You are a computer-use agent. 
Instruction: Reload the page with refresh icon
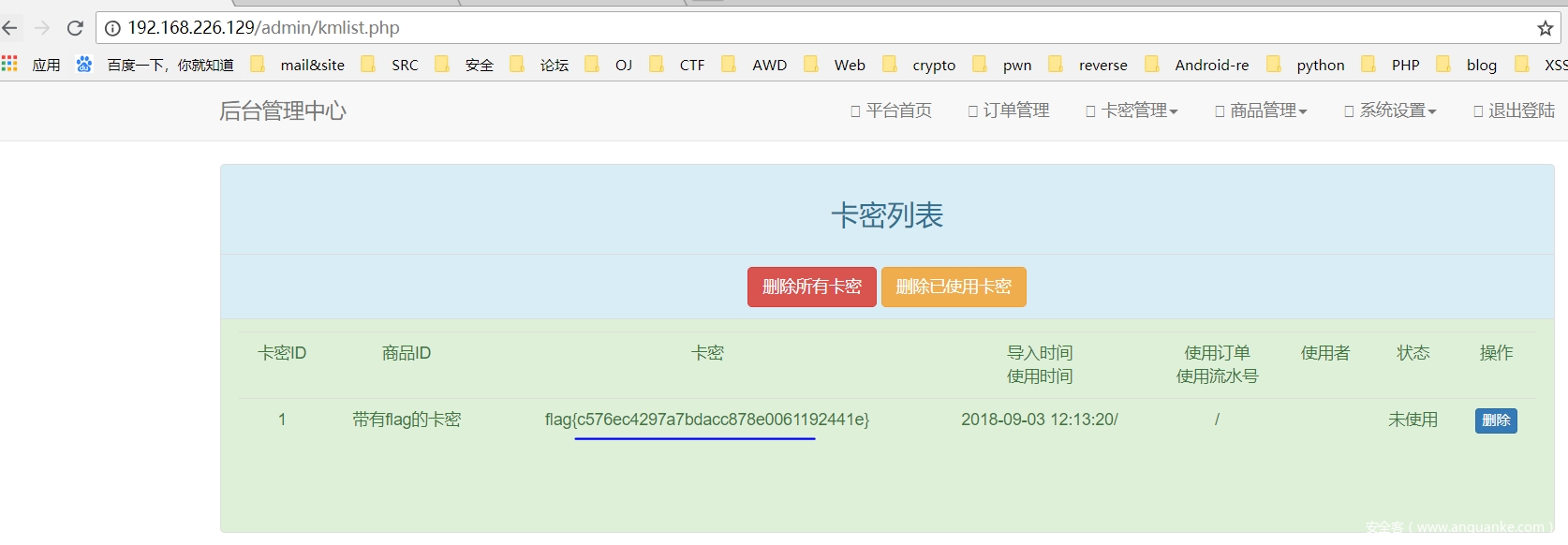tap(75, 28)
